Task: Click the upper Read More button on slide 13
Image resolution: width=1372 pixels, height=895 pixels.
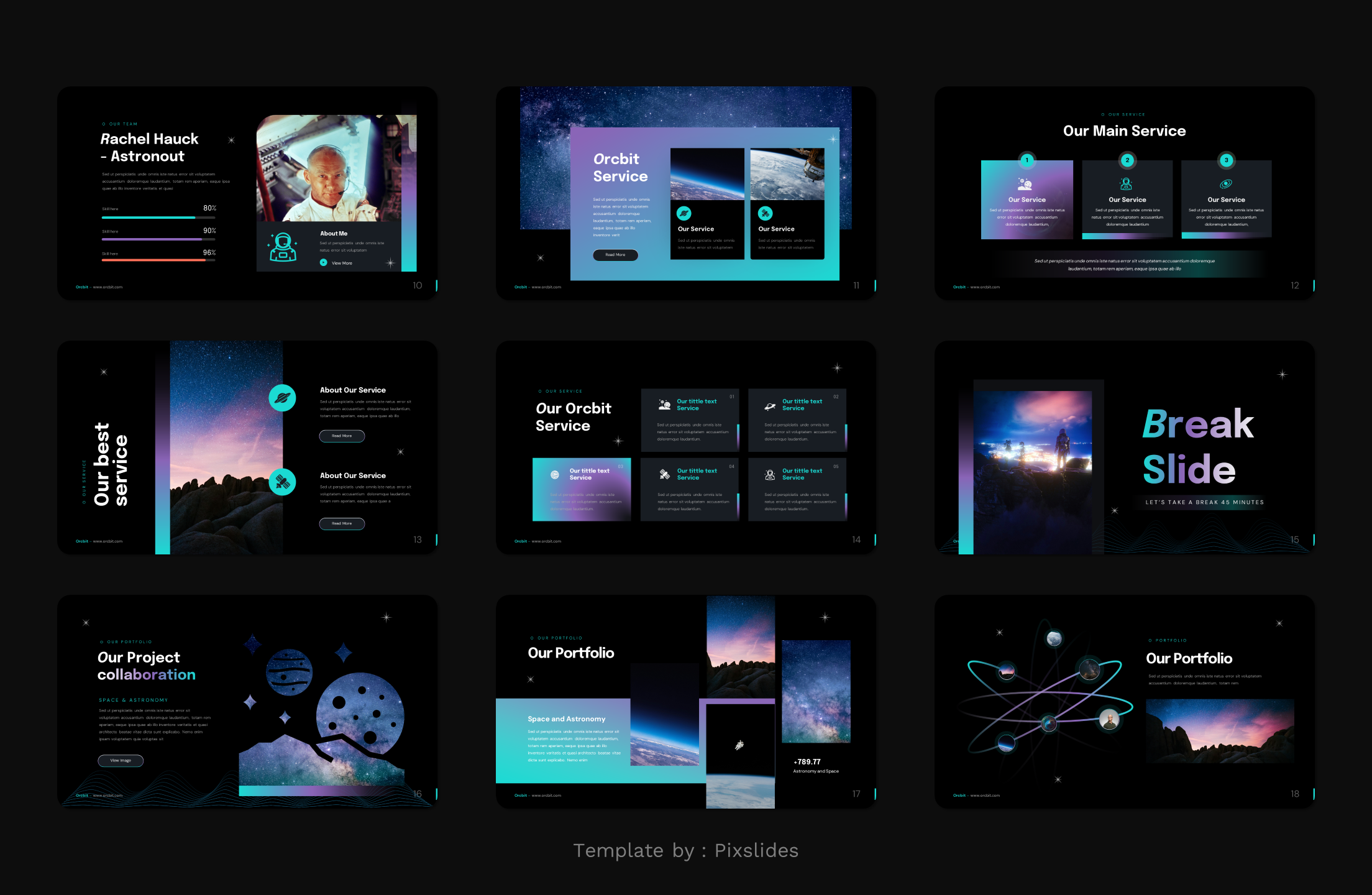Action: (x=342, y=436)
